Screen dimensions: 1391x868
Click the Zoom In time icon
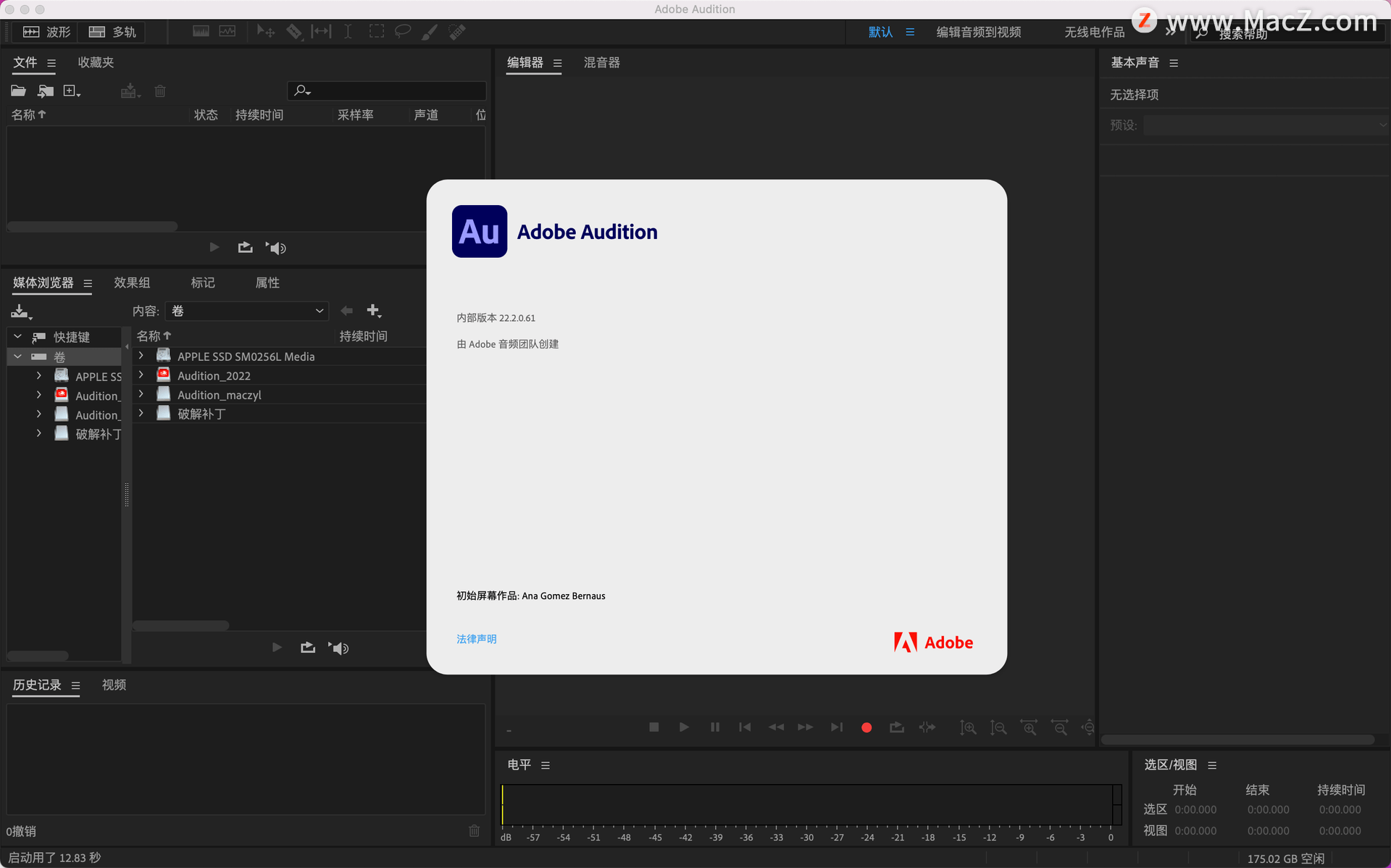pyautogui.click(x=1029, y=727)
